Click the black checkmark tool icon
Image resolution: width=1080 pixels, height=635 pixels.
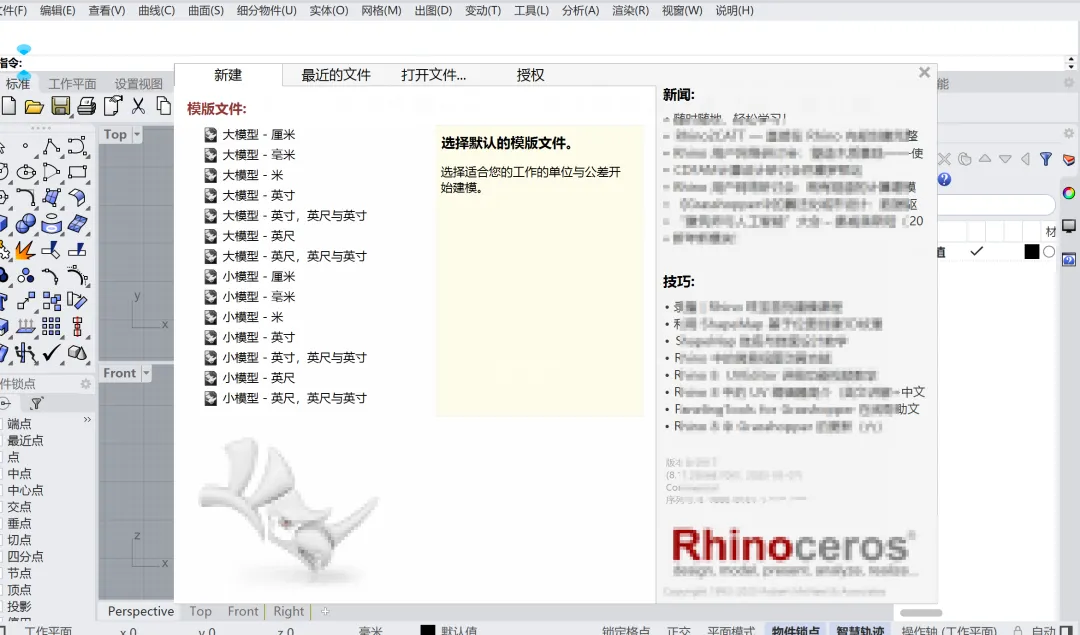tap(51, 353)
